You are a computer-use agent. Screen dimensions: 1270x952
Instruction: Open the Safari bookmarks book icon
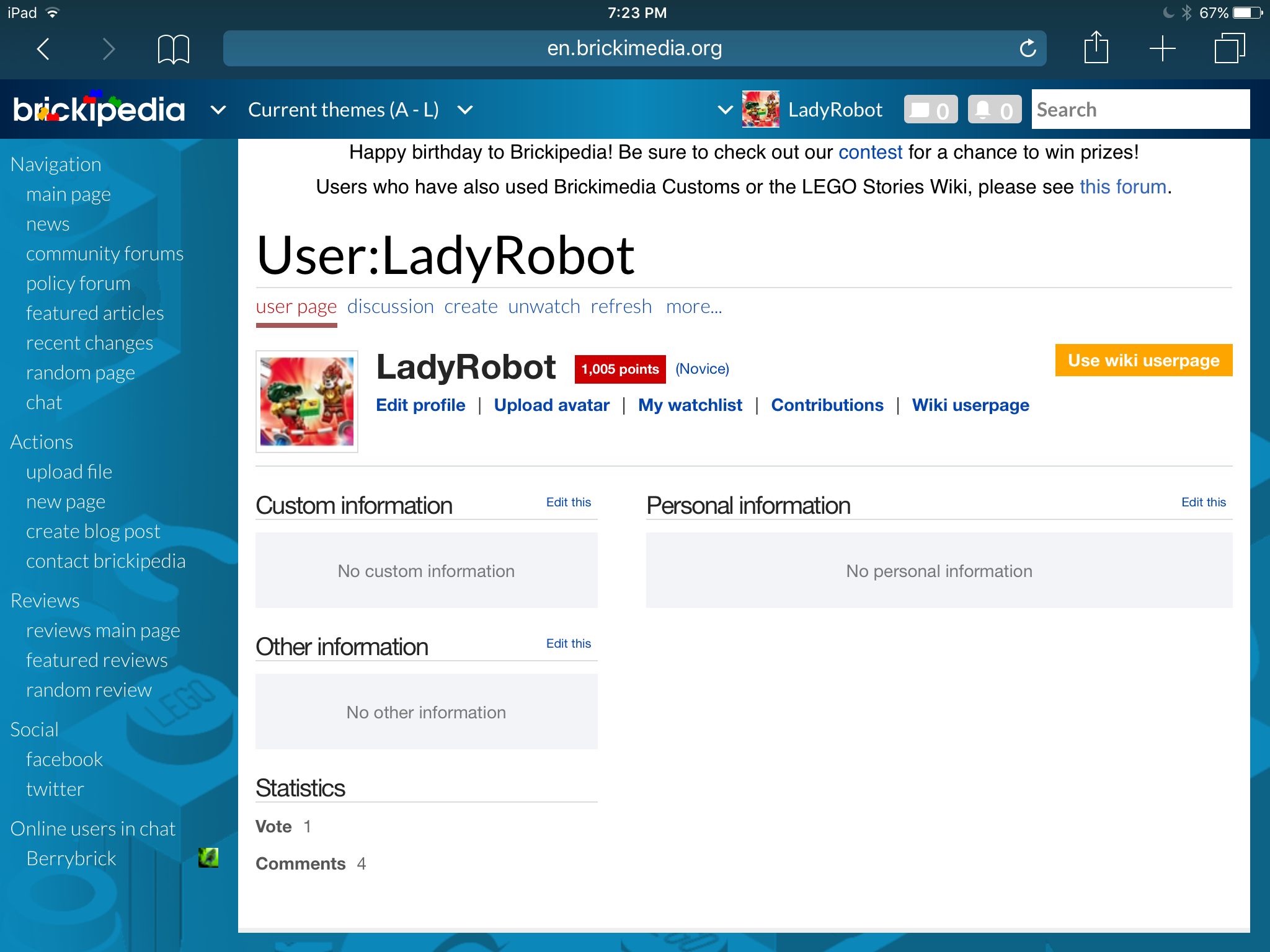tap(173, 48)
